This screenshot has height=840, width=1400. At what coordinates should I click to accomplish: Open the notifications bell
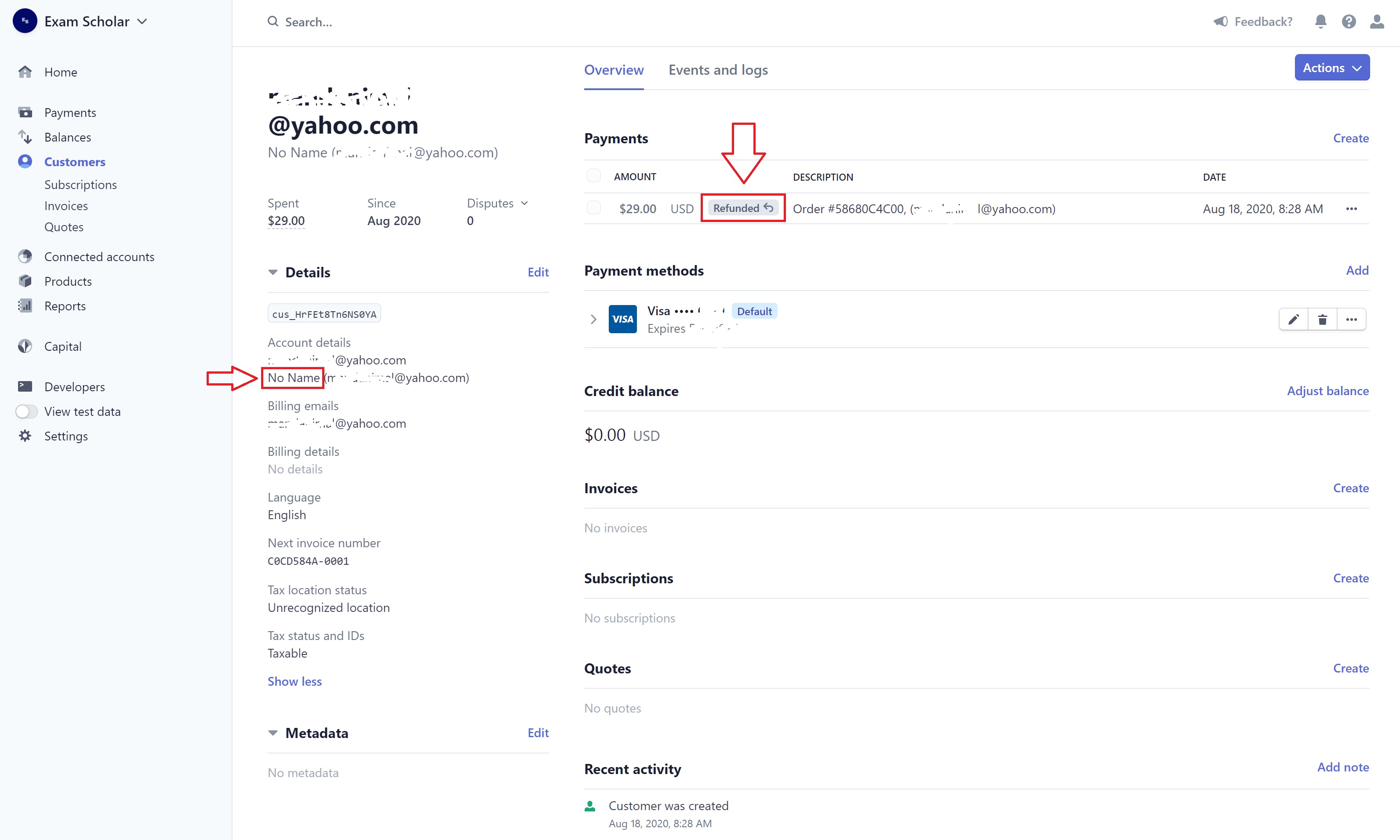1320,22
